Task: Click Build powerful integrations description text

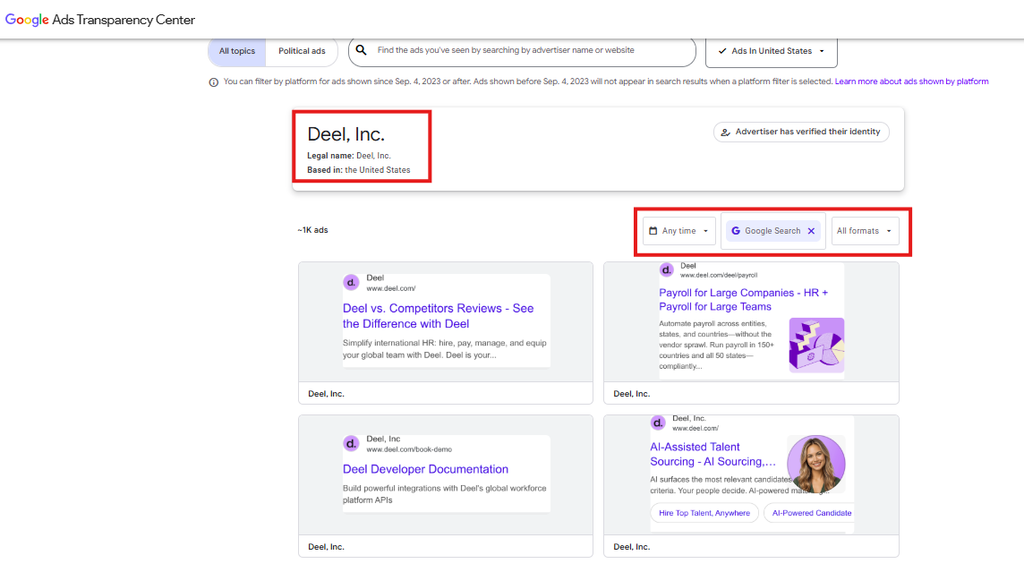Action: 445,494
